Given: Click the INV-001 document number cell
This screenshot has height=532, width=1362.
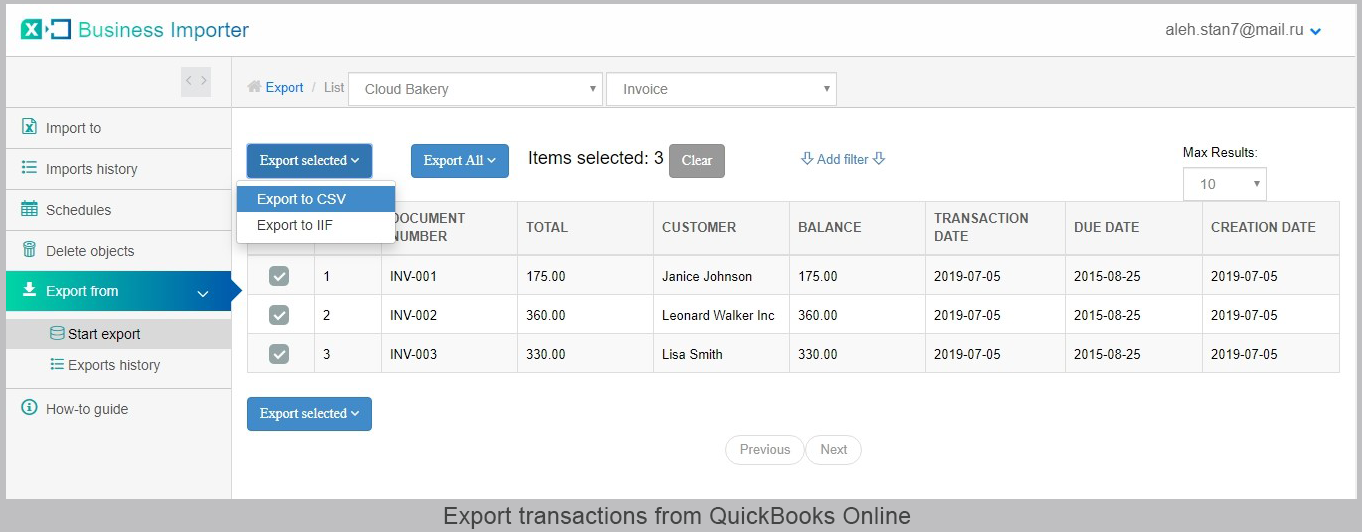Looking at the screenshot, I should (449, 276).
